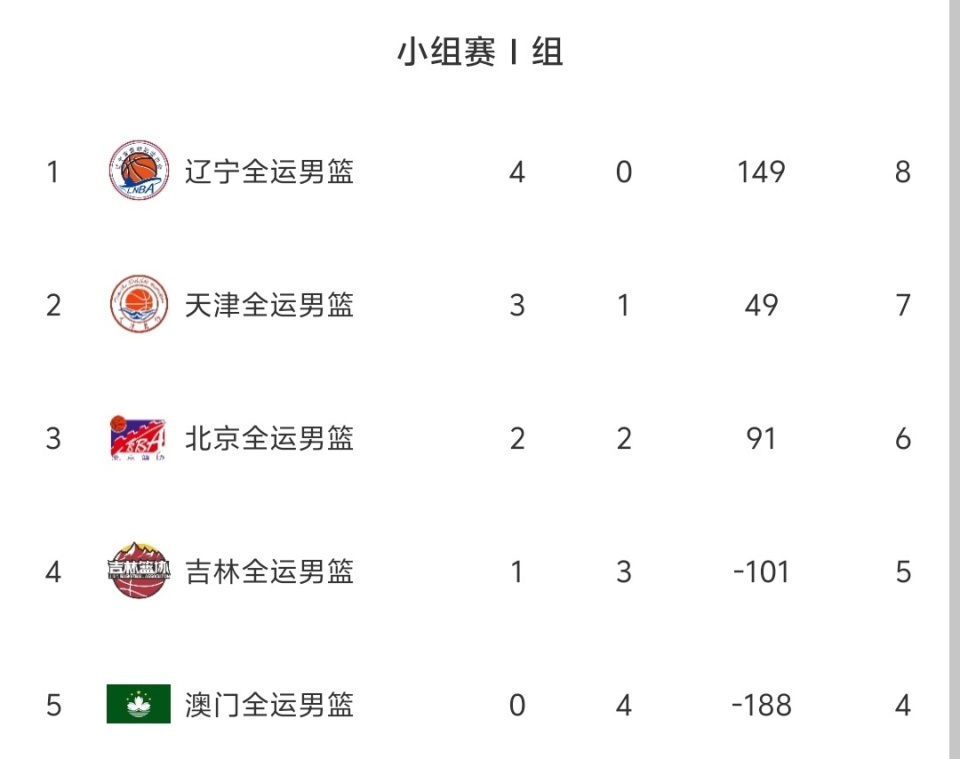Click Liaoning's wins count 4
The height and width of the screenshot is (759, 960).
tap(517, 172)
